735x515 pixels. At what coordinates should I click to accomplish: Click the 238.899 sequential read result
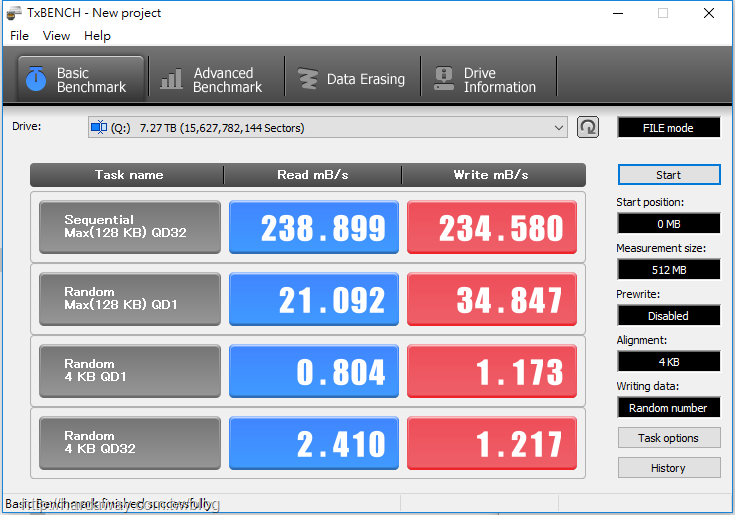(314, 227)
